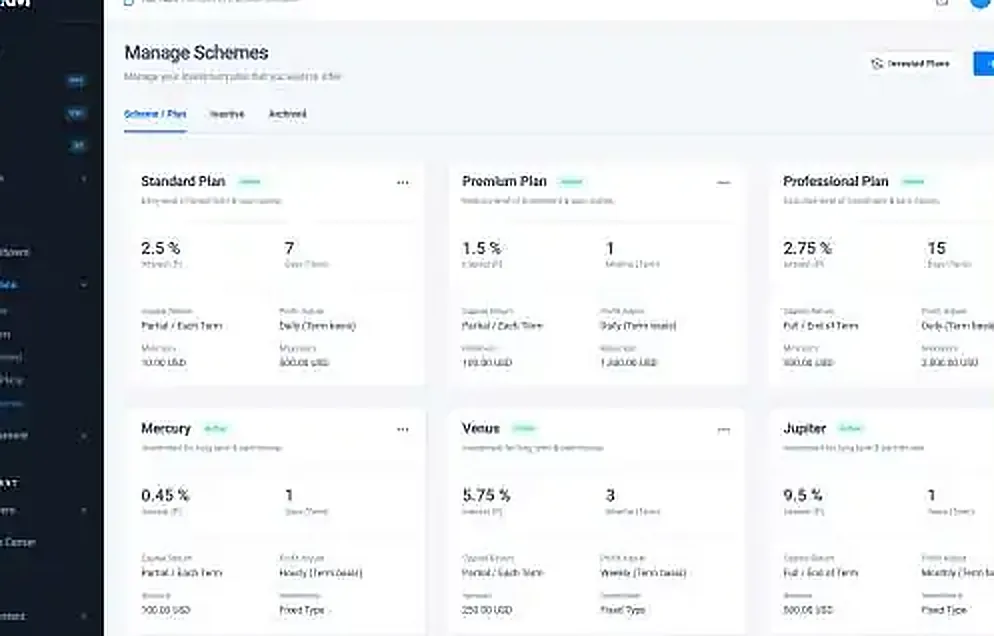Open the Standard Plan three-dot options menu
Viewport: 994px width, 636px height.
pyautogui.click(x=403, y=183)
